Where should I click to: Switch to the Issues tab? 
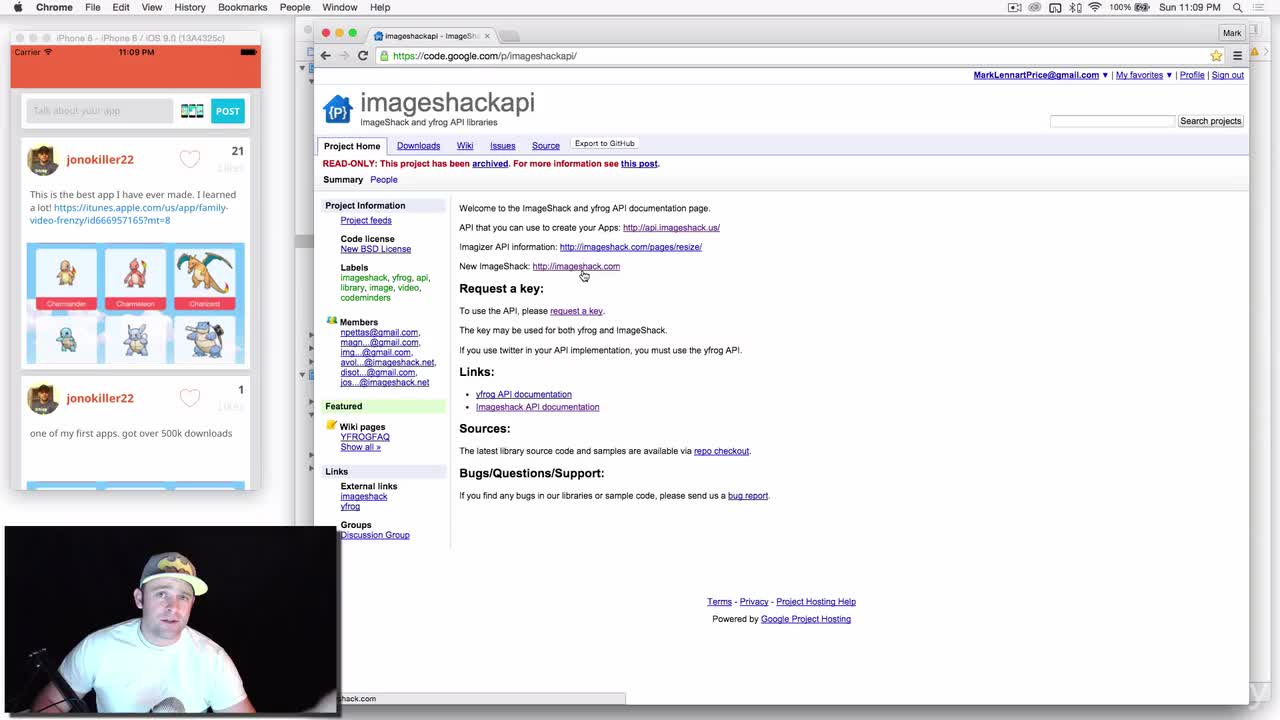tap(502, 146)
